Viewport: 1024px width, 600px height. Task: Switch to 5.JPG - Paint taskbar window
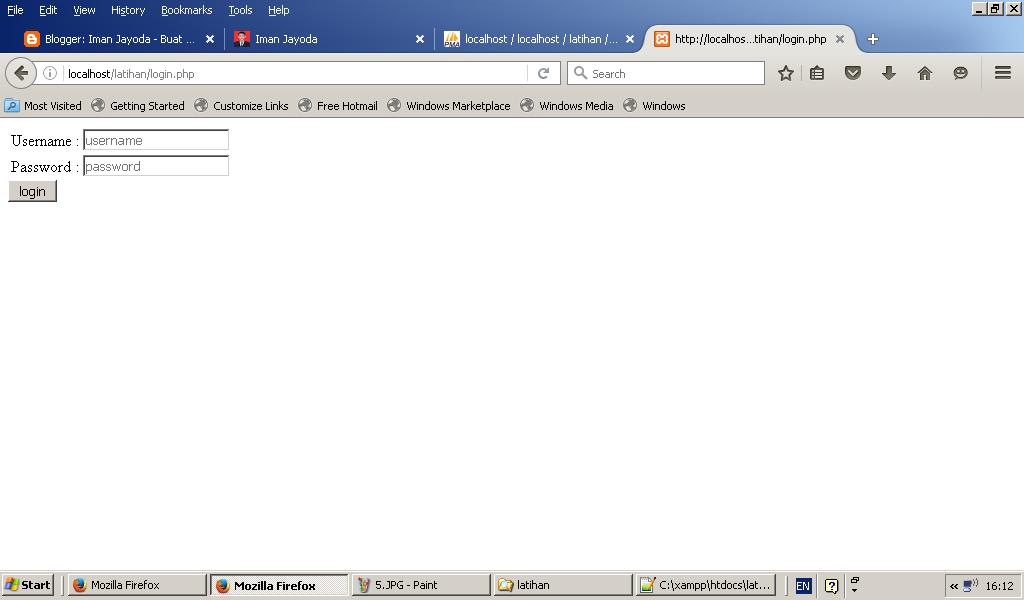421,585
